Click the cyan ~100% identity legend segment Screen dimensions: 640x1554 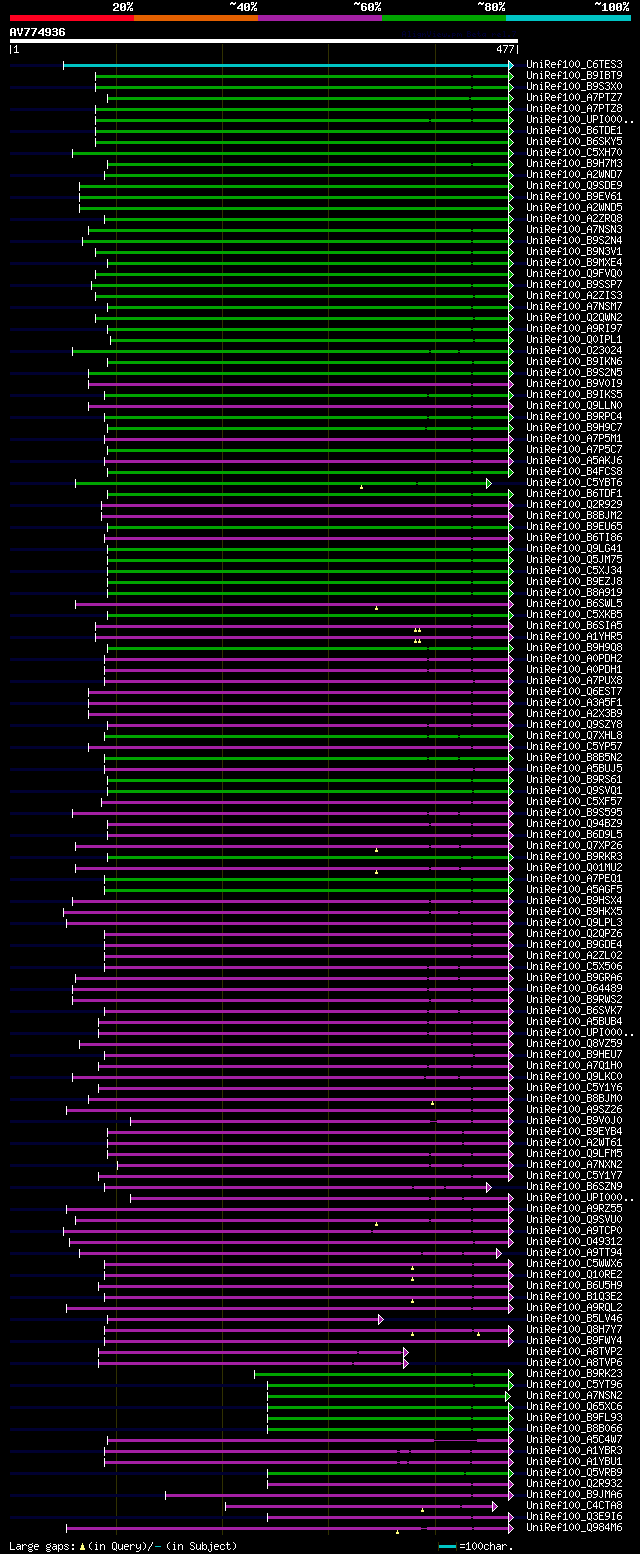coord(568,18)
